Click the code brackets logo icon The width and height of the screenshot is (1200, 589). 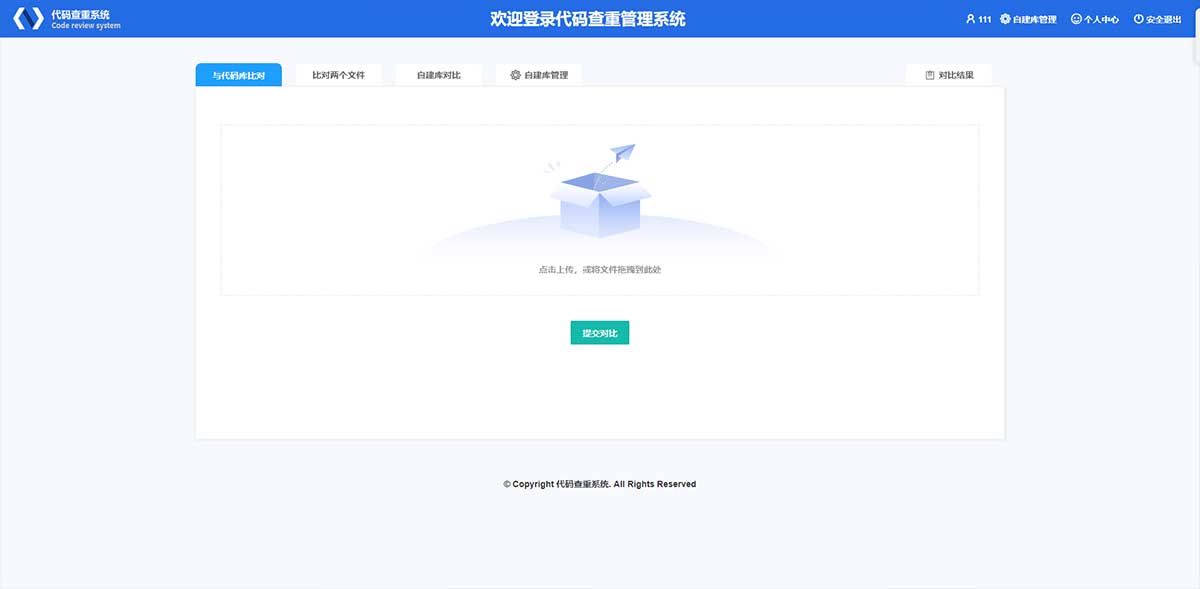pyautogui.click(x=27, y=19)
